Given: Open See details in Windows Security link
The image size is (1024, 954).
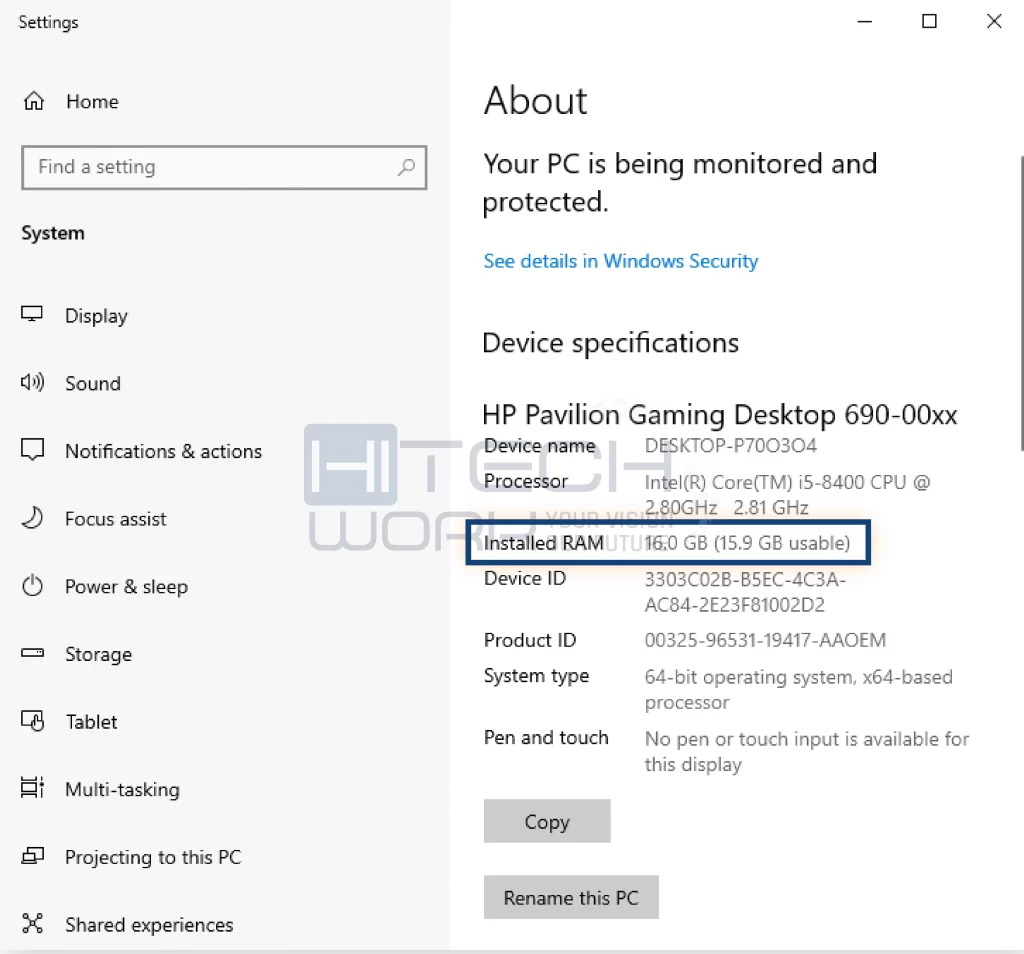Looking at the screenshot, I should [620, 261].
